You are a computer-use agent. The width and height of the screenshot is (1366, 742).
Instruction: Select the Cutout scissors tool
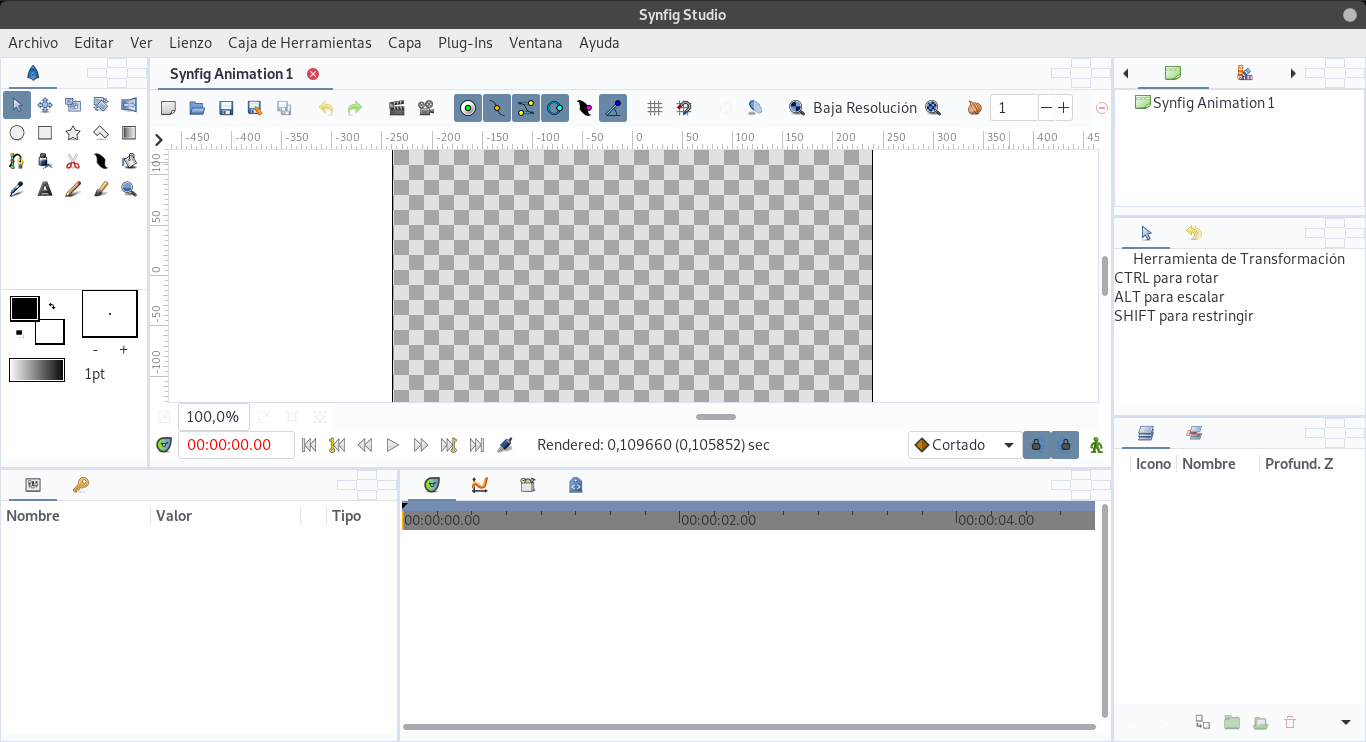pyautogui.click(x=73, y=161)
